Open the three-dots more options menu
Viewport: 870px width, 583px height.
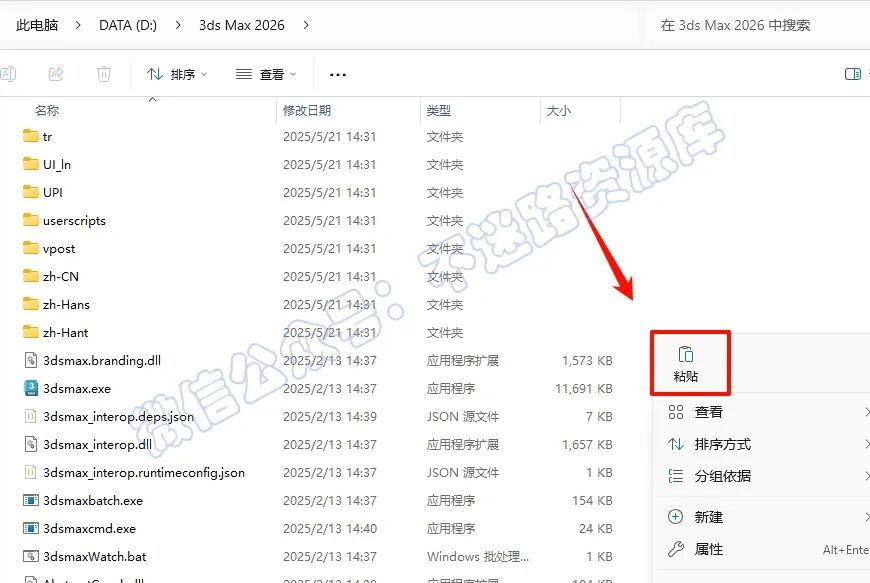337,74
